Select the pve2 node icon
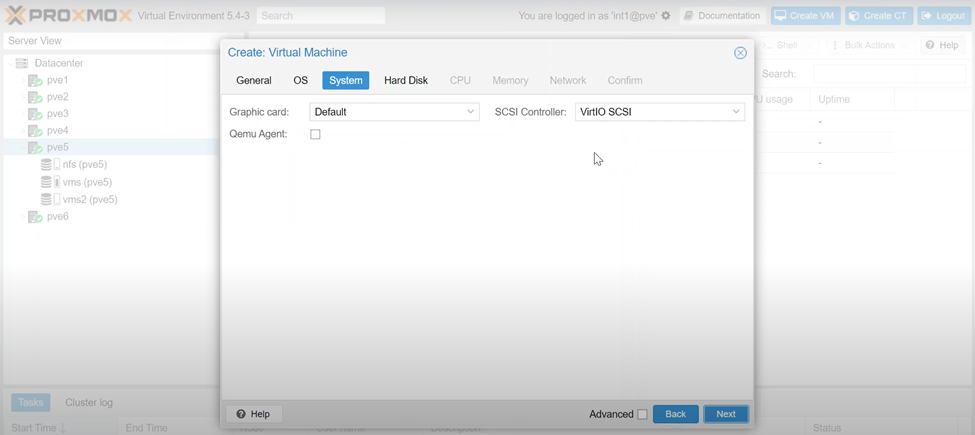This screenshot has height=435, width=975. tap(35, 97)
